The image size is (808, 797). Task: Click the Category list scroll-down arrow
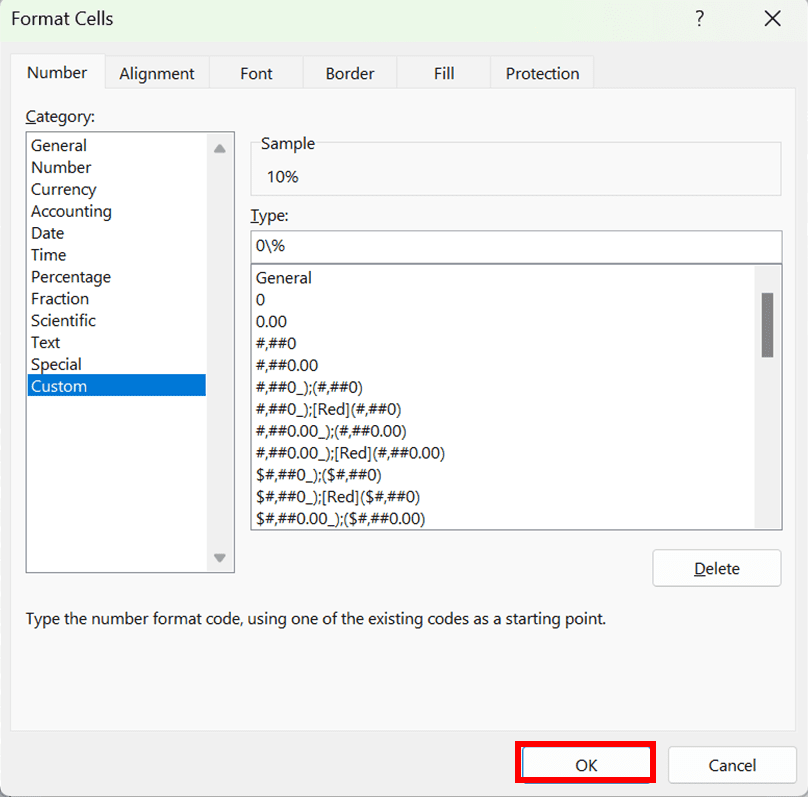coord(220,558)
